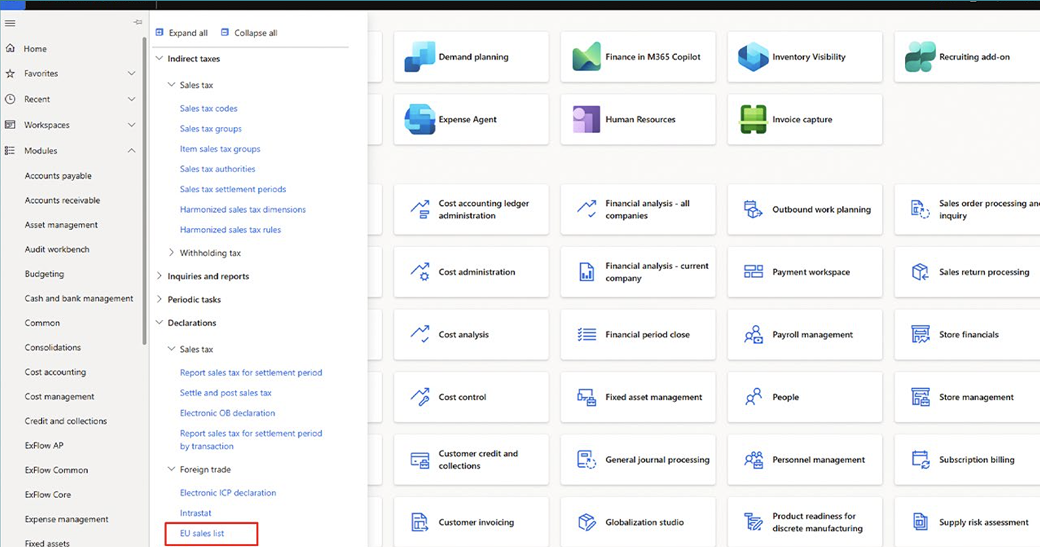Viewport: 1040px width, 547px height.
Task: Open the General journal processing tile
Action: pos(638,460)
